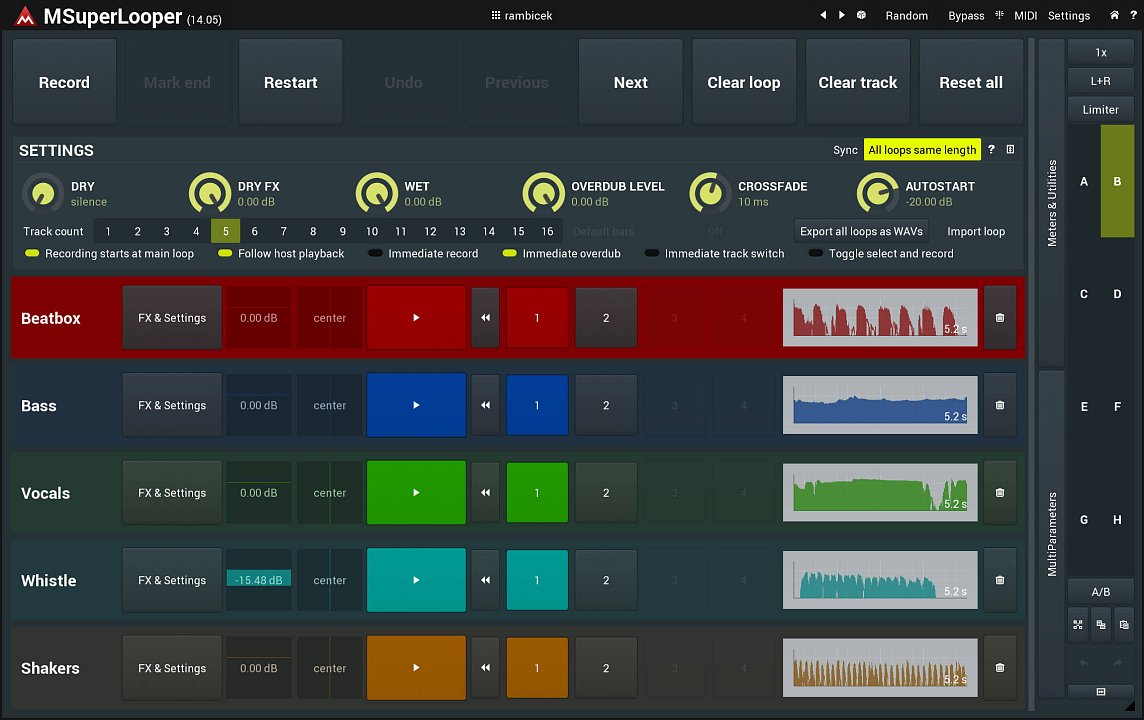Open the MIDI menu
This screenshot has height=720, width=1144.
coord(1025,15)
